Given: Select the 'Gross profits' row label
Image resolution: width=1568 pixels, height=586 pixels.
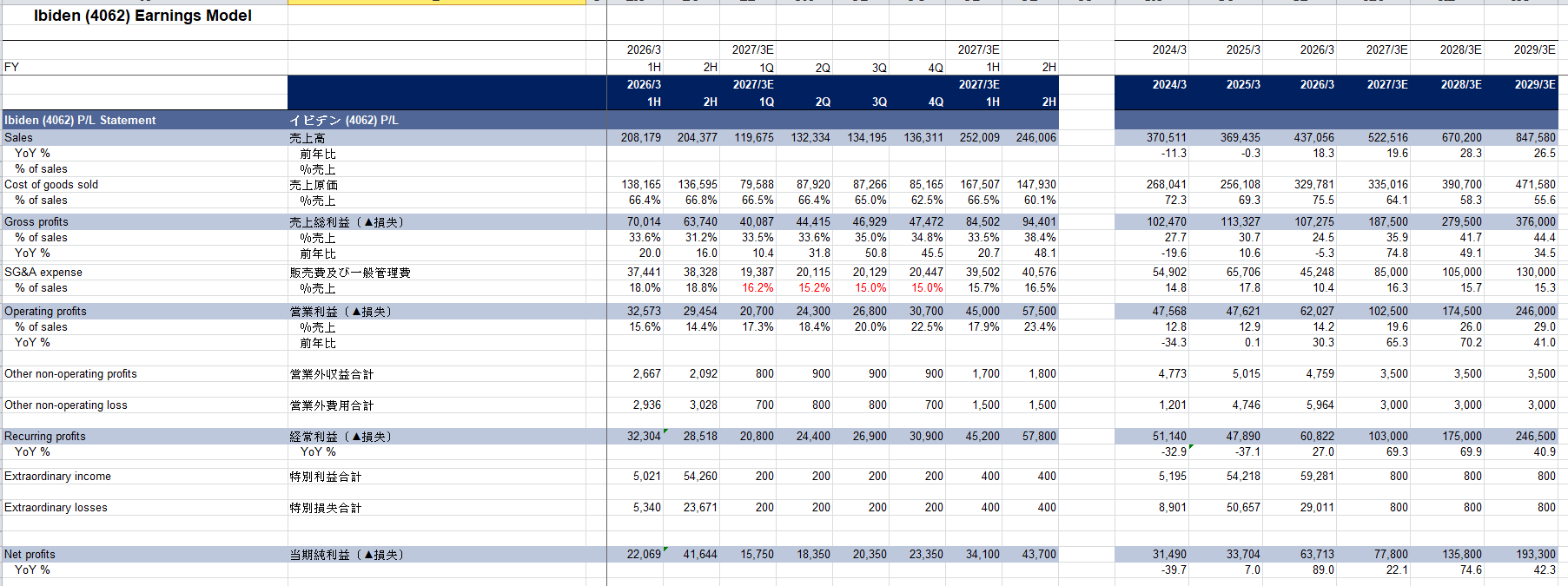Looking at the screenshot, I should tap(36, 221).
